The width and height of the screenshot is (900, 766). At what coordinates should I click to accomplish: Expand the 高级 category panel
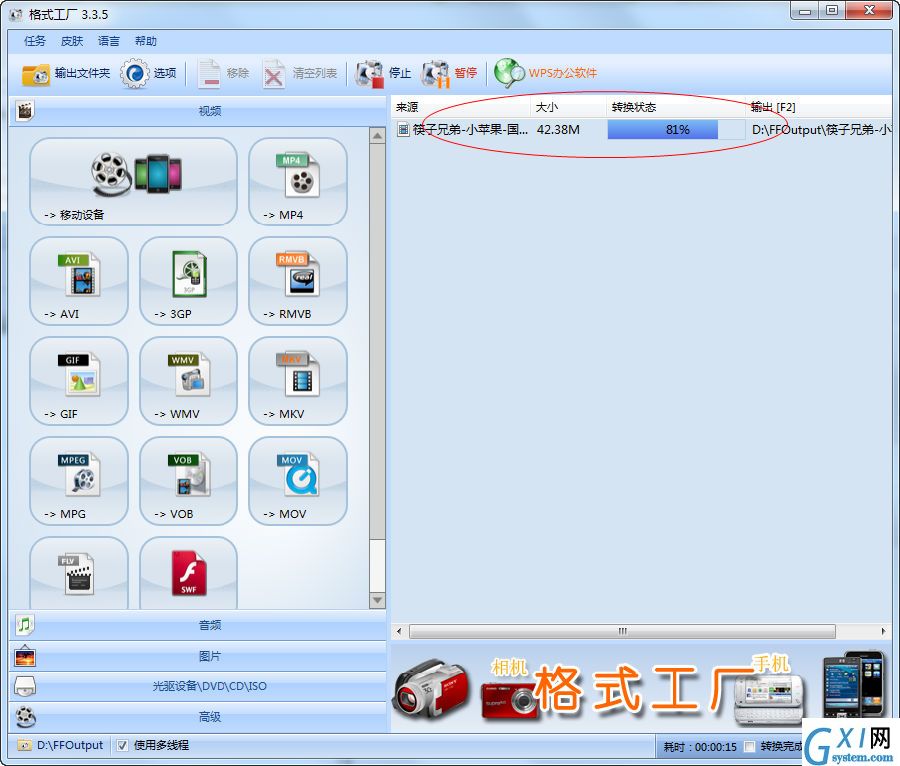[198, 717]
